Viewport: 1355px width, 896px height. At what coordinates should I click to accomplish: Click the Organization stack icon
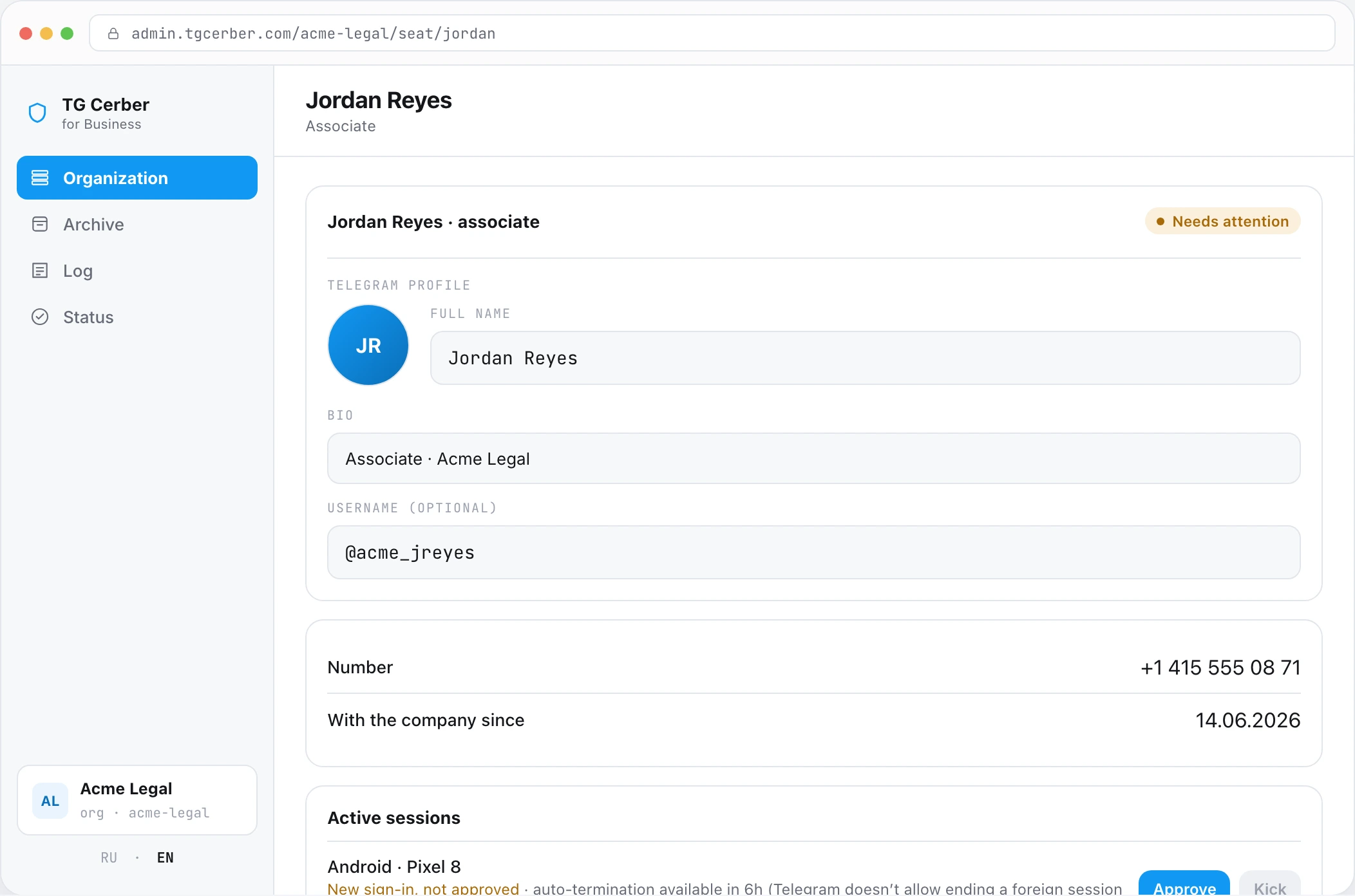coord(40,178)
